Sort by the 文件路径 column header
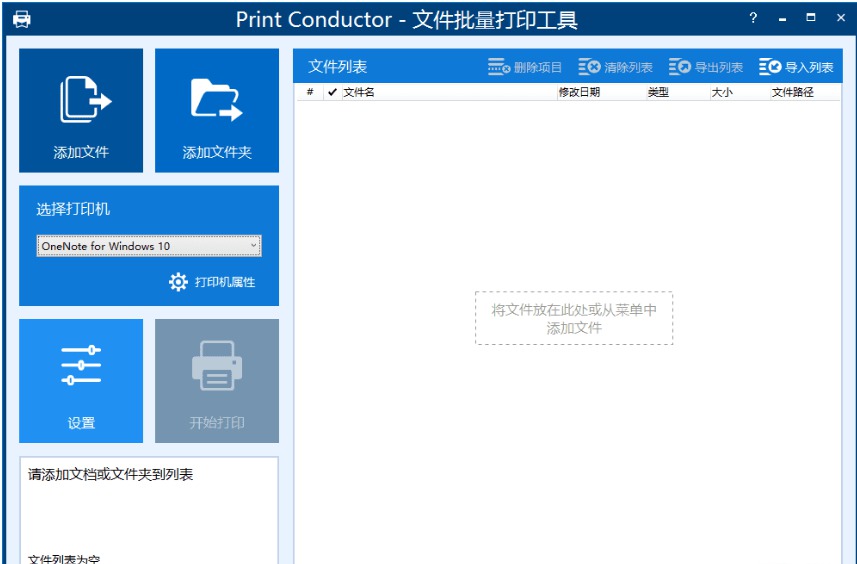 coord(805,92)
